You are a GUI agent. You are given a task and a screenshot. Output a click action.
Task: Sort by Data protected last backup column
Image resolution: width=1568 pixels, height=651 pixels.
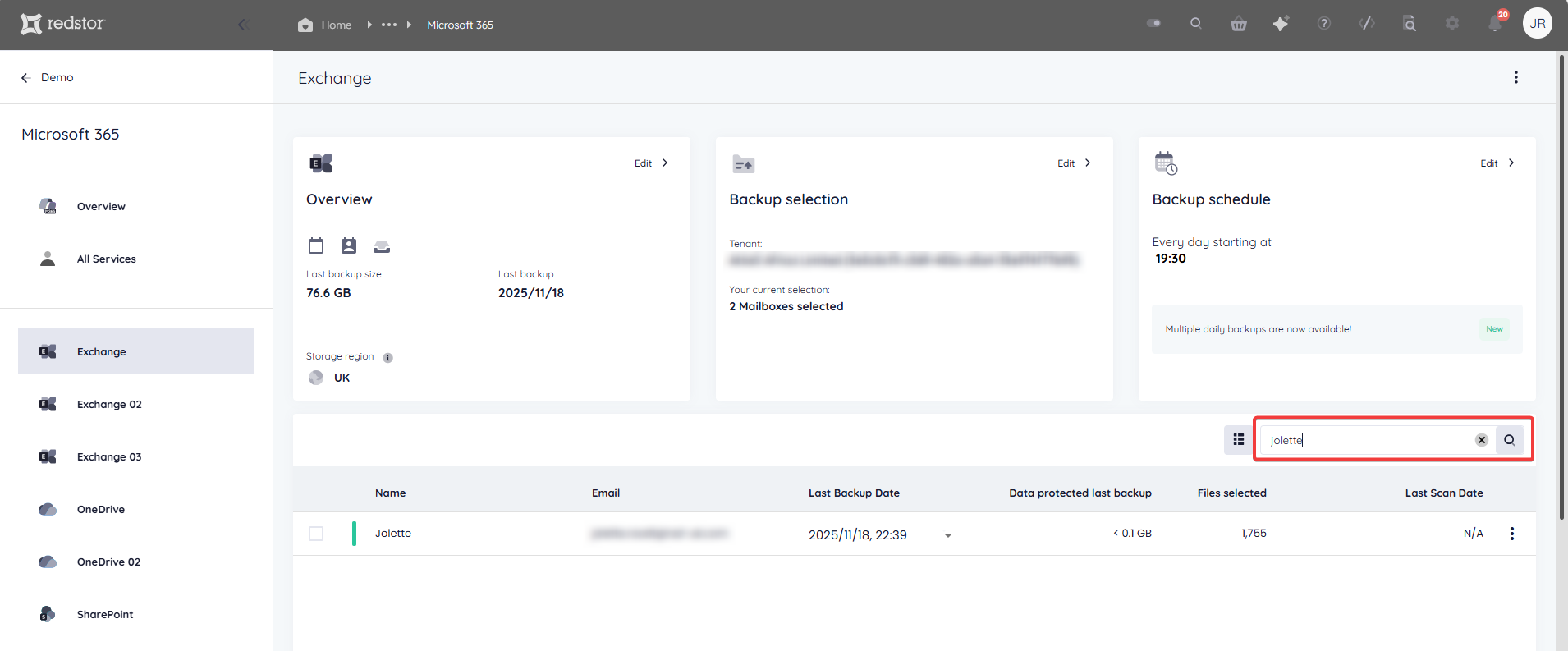click(1080, 493)
